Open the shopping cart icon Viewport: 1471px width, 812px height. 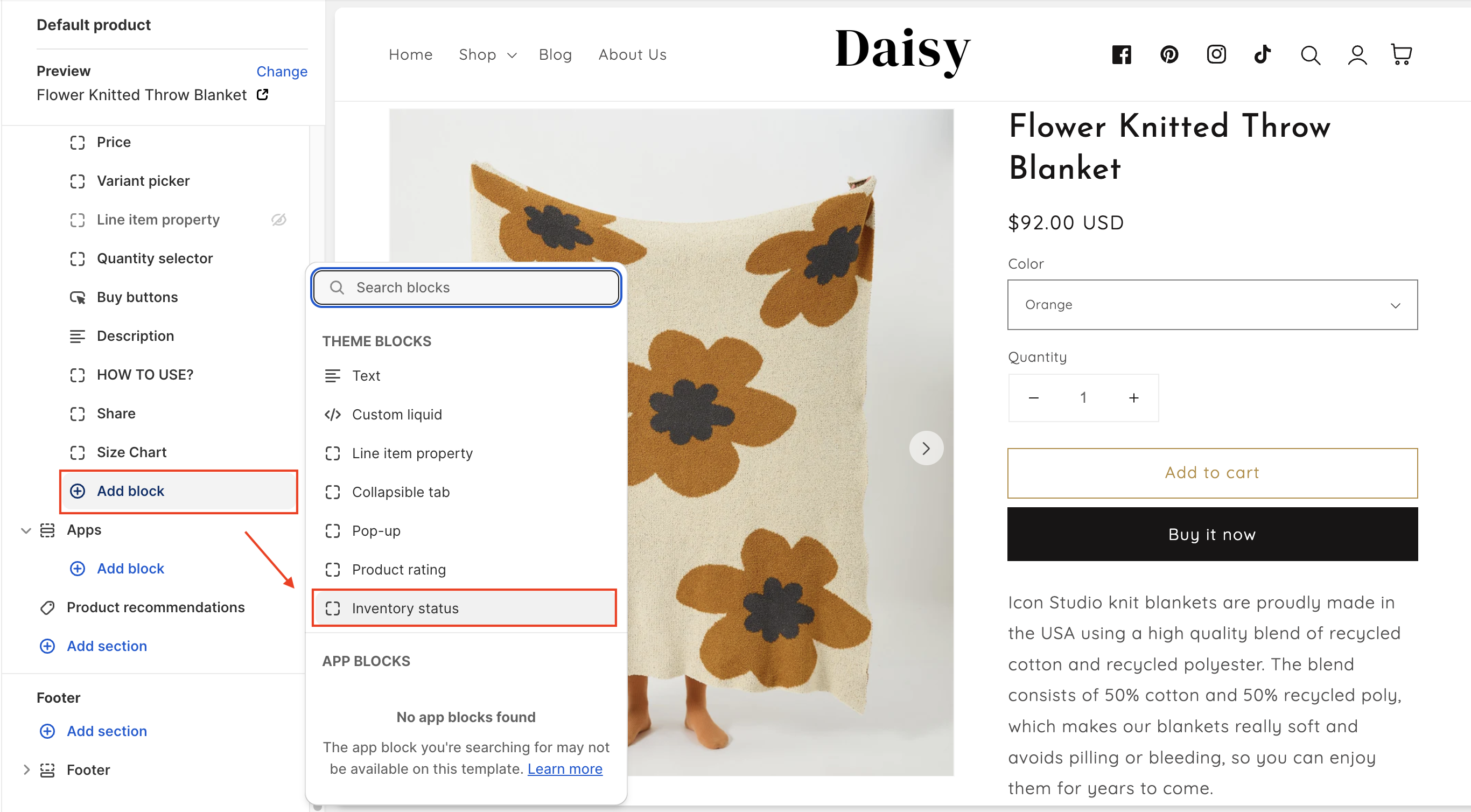1402,55
